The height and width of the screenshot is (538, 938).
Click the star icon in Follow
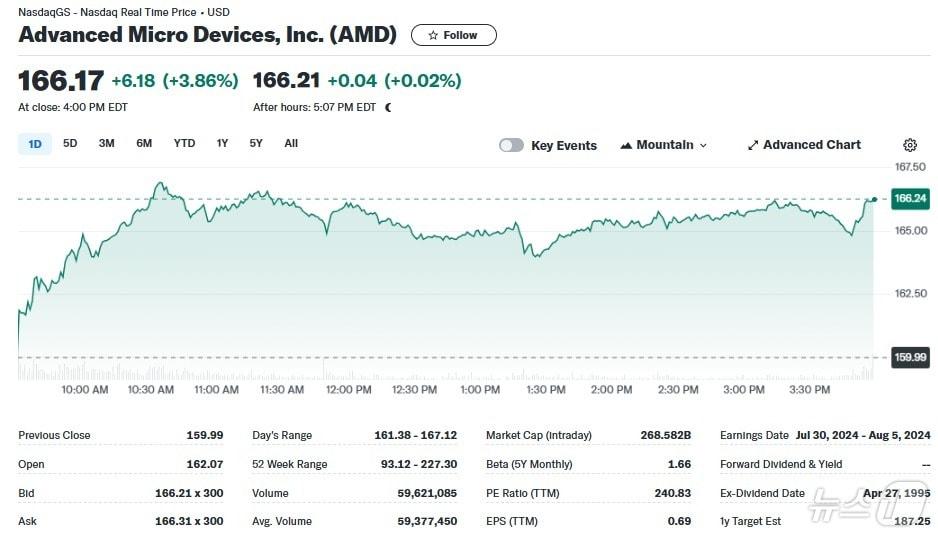(x=433, y=35)
